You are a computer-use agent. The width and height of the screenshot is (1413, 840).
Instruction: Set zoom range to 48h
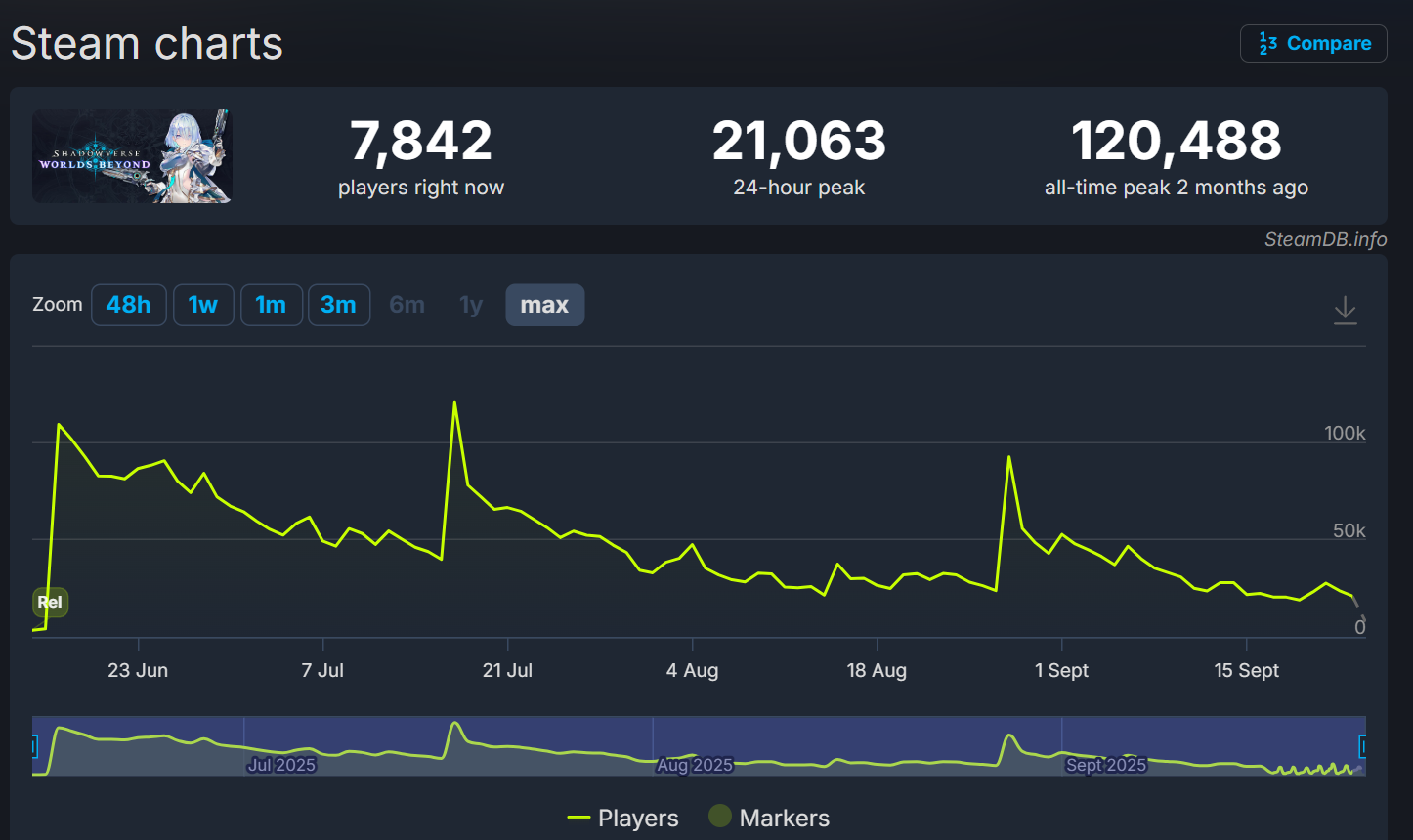click(x=129, y=305)
